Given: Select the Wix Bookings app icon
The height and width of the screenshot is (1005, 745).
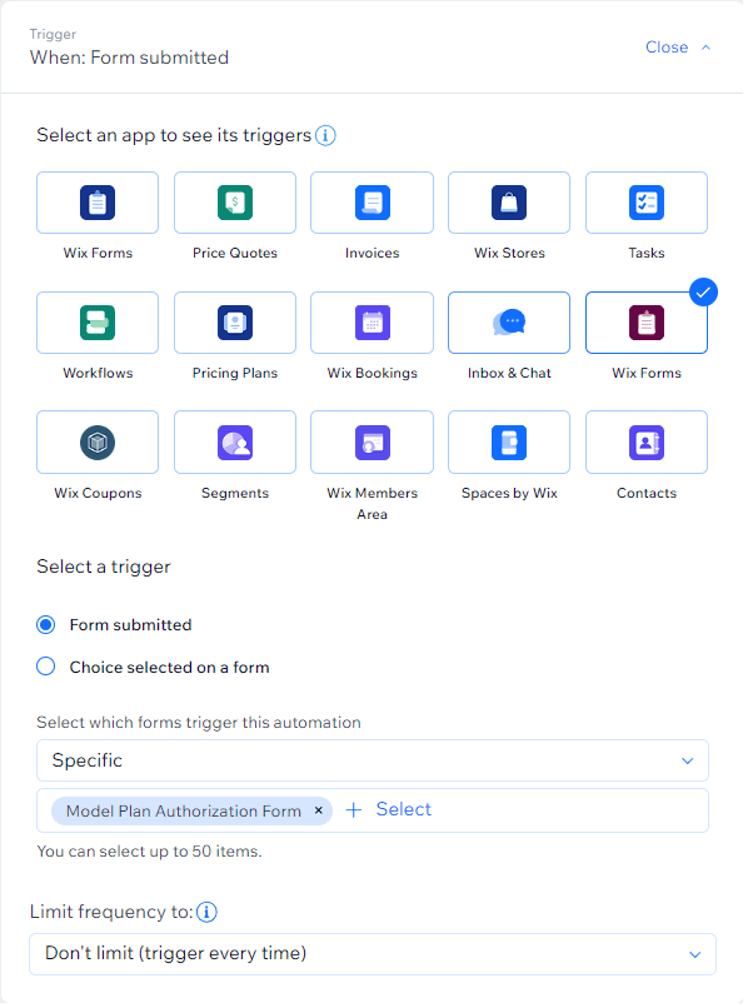Looking at the screenshot, I should coord(372,322).
